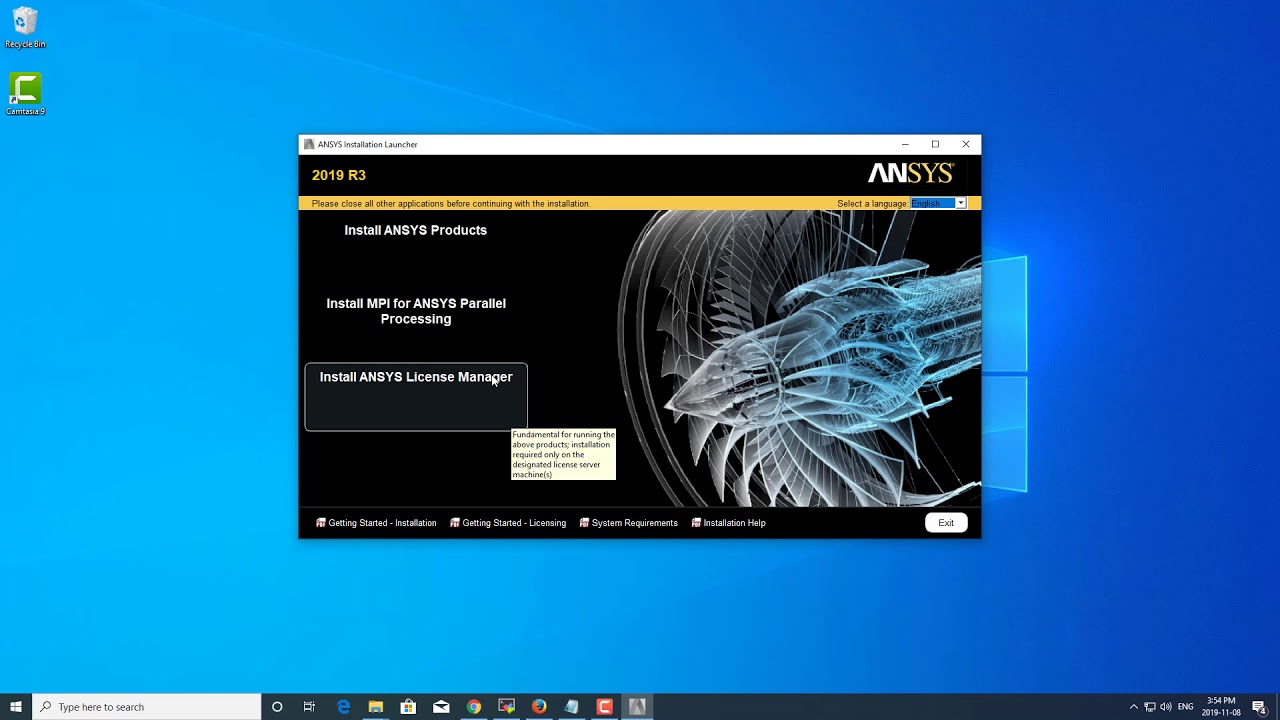Open the Mail app on taskbar

click(441, 707)
